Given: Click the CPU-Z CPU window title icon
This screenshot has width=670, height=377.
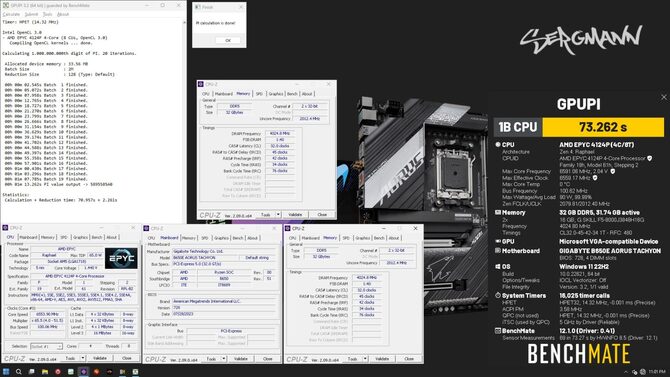Looking at the screenshot, I should coord(5,228).
